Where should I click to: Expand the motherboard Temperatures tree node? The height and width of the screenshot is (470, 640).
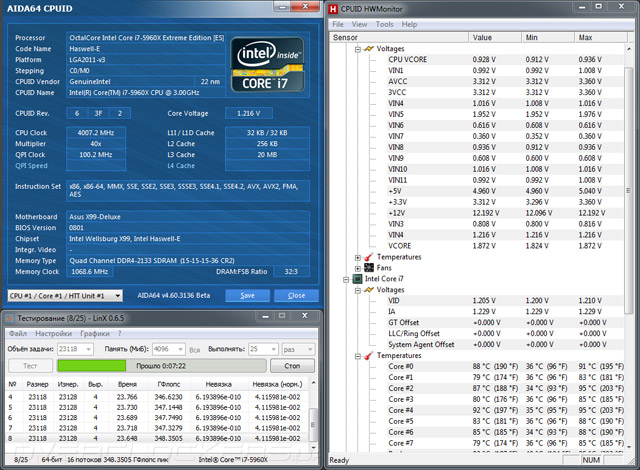click(x=357, y=256)
